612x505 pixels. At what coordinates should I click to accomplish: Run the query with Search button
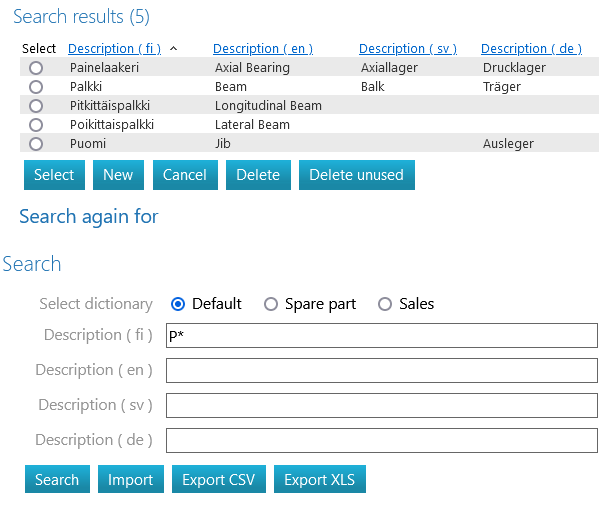tap(57, 480)
